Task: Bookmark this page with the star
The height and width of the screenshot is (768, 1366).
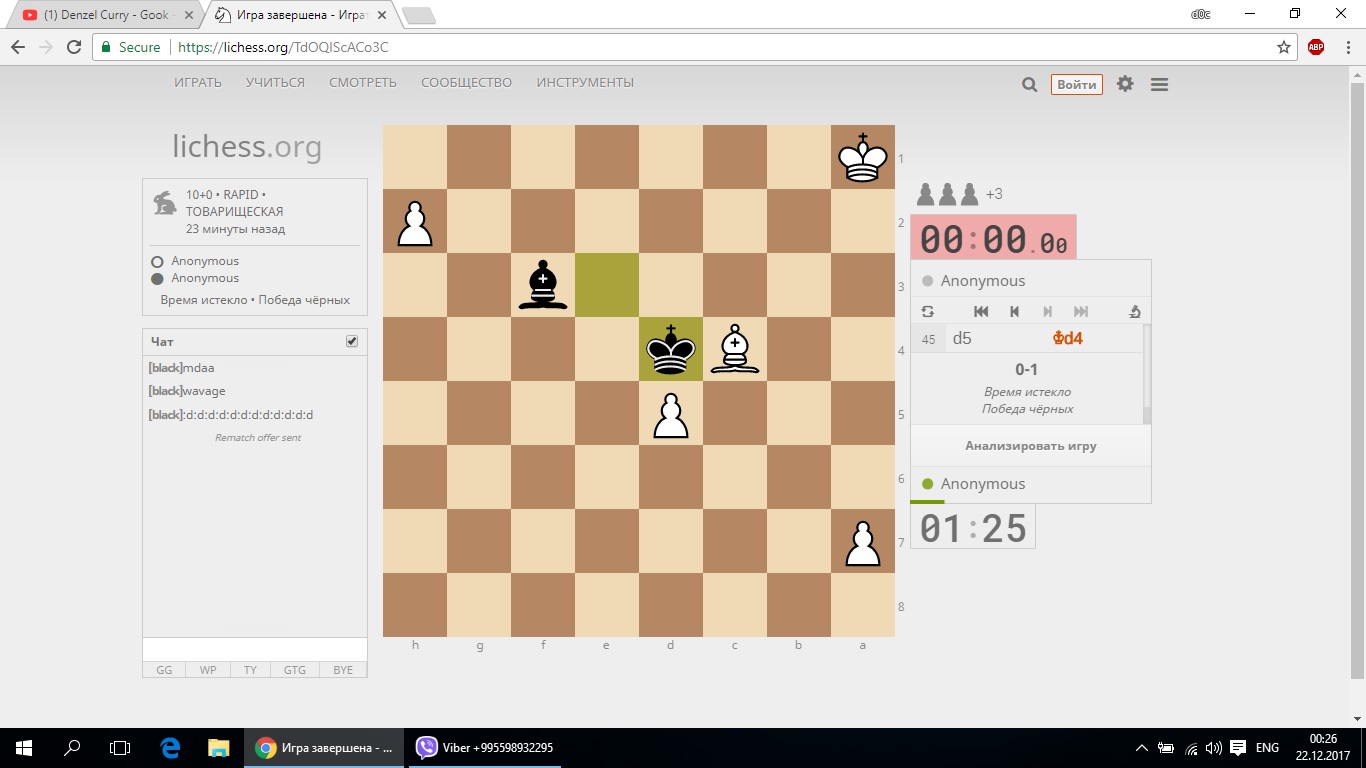Action: (x=1284, y=47)
